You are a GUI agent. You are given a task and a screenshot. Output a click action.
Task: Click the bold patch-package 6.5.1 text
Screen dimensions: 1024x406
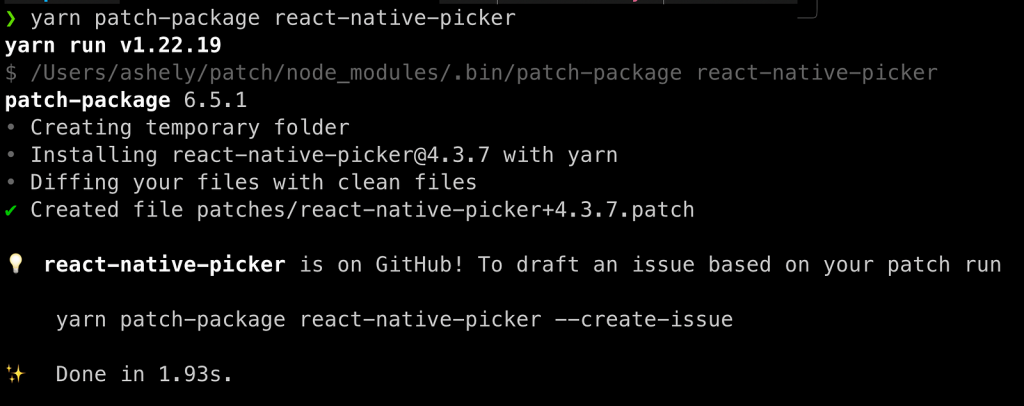[x=126, y=101]
